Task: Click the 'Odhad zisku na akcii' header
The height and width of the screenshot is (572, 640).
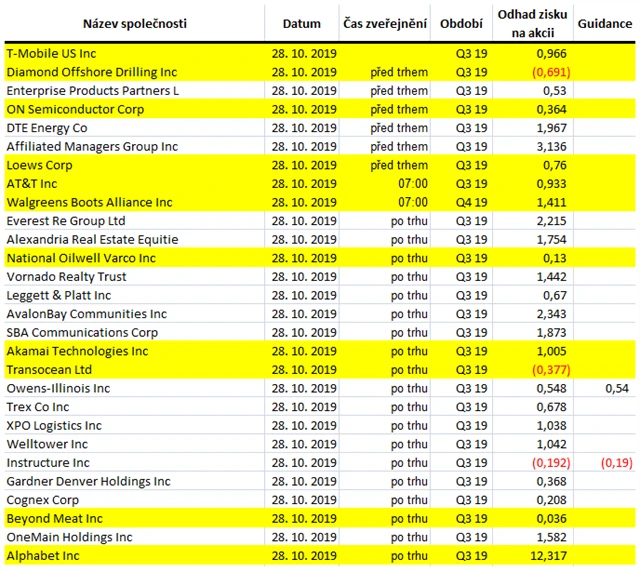Action: pyautogui.click(x=533, y=24)
